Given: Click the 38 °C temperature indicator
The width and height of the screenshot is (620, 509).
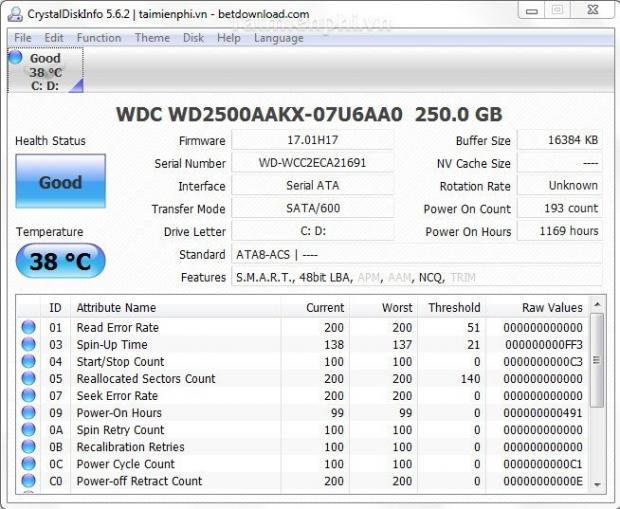Looking at the screenshot, I should 60,262.
